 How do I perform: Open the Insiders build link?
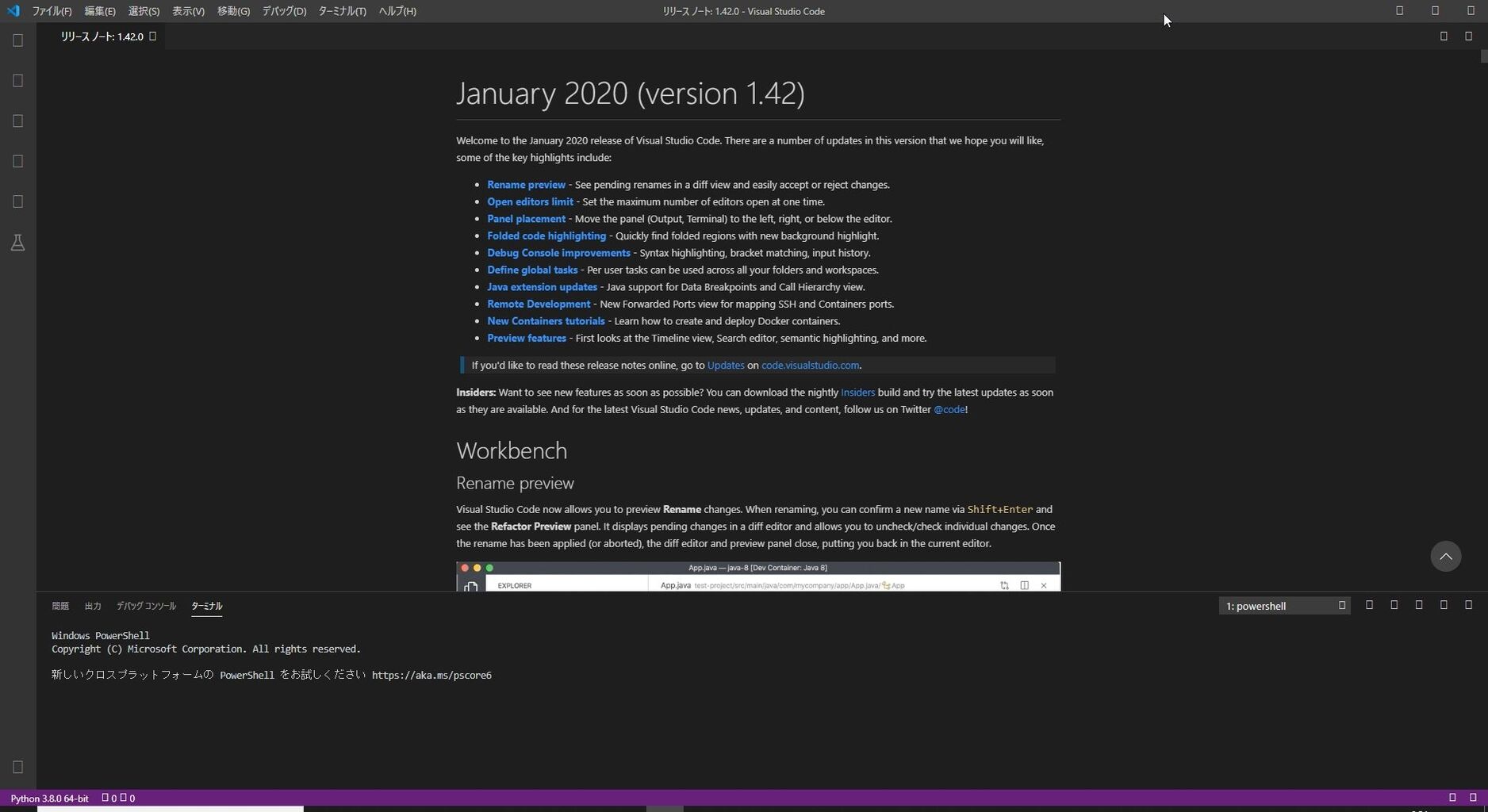[857, 393]
